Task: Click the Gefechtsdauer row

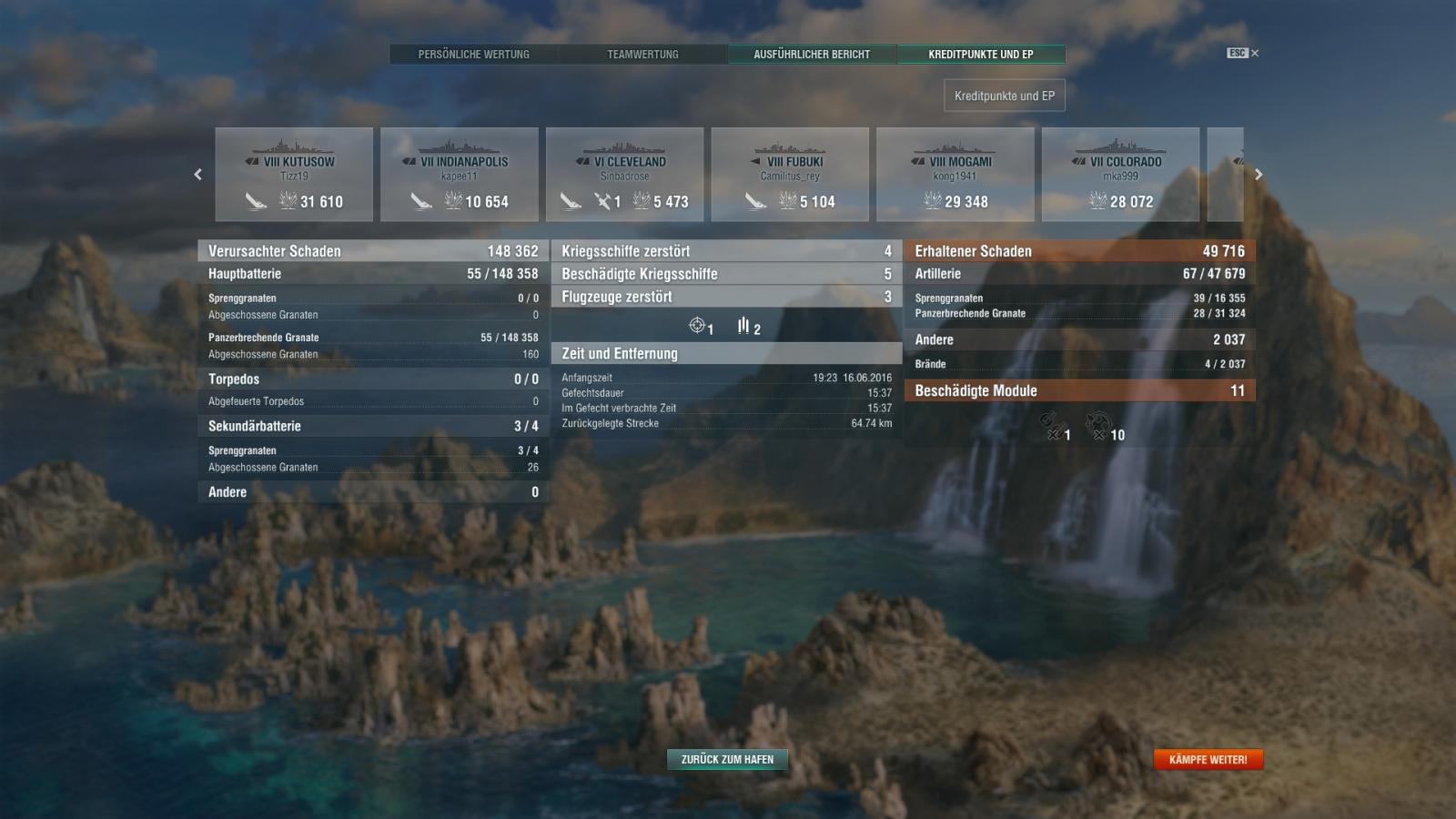Action: (x=726, y=393)
